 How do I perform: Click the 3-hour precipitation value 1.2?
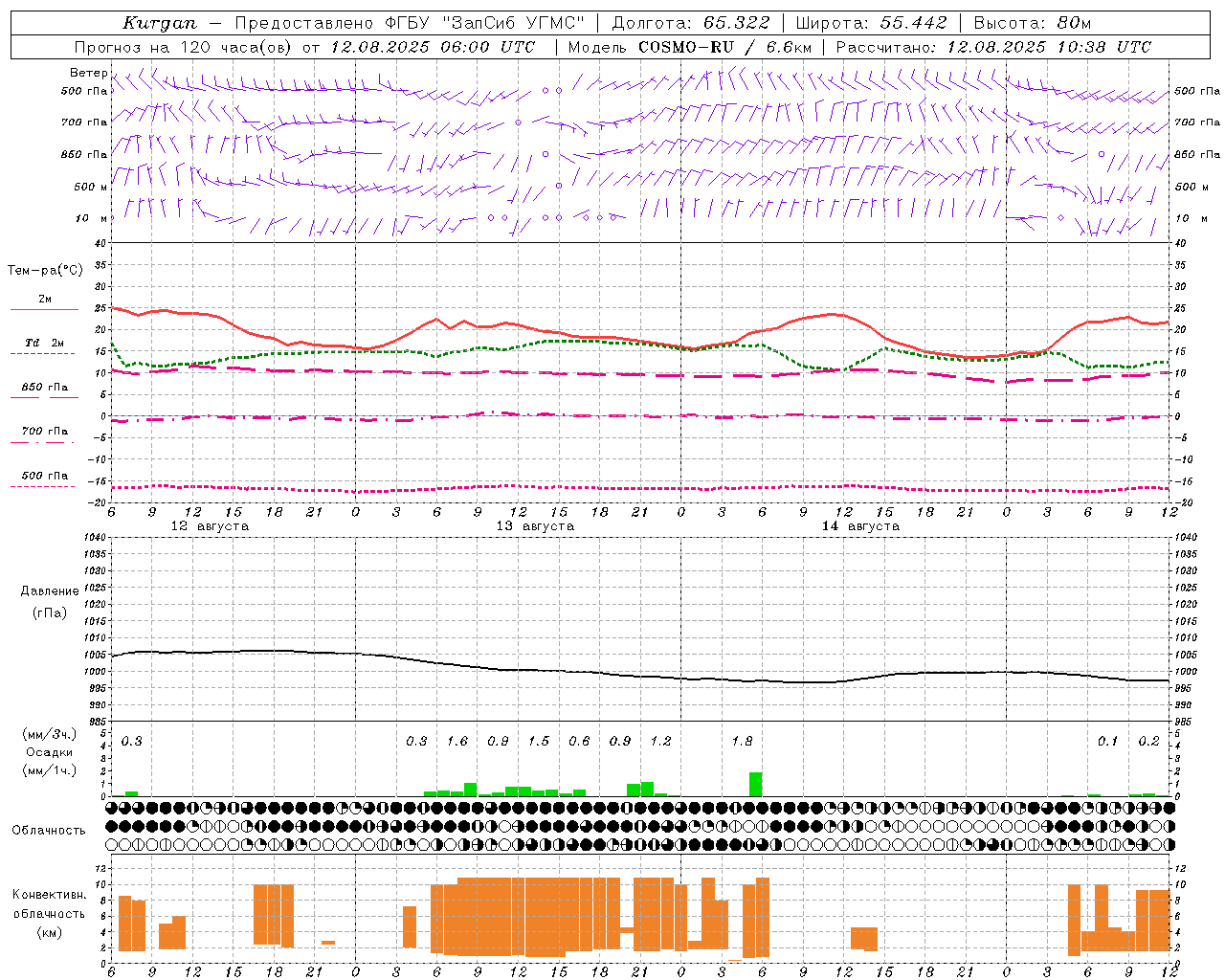tap(660, 742)
